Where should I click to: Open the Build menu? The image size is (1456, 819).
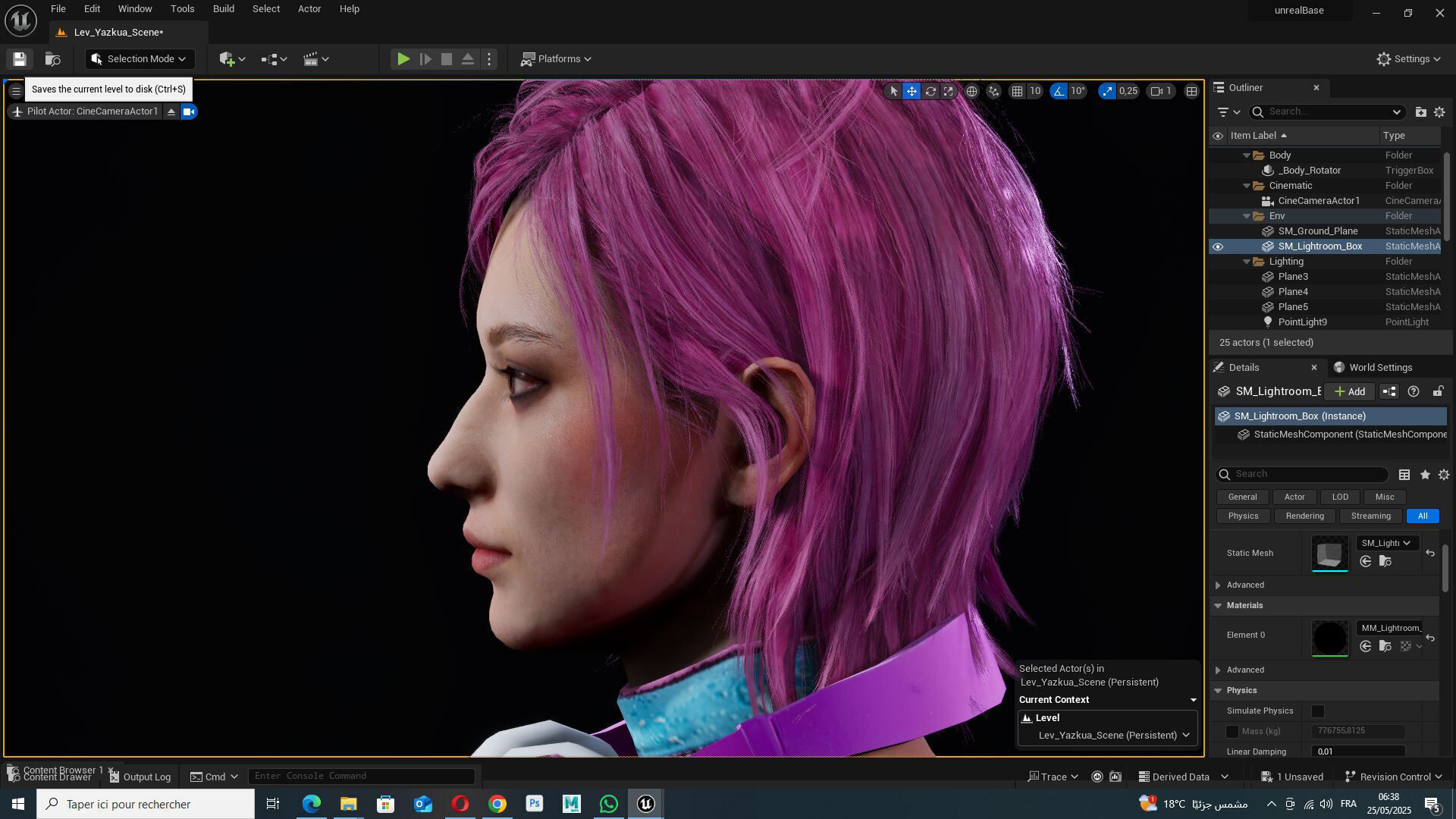tap(223, 9)
